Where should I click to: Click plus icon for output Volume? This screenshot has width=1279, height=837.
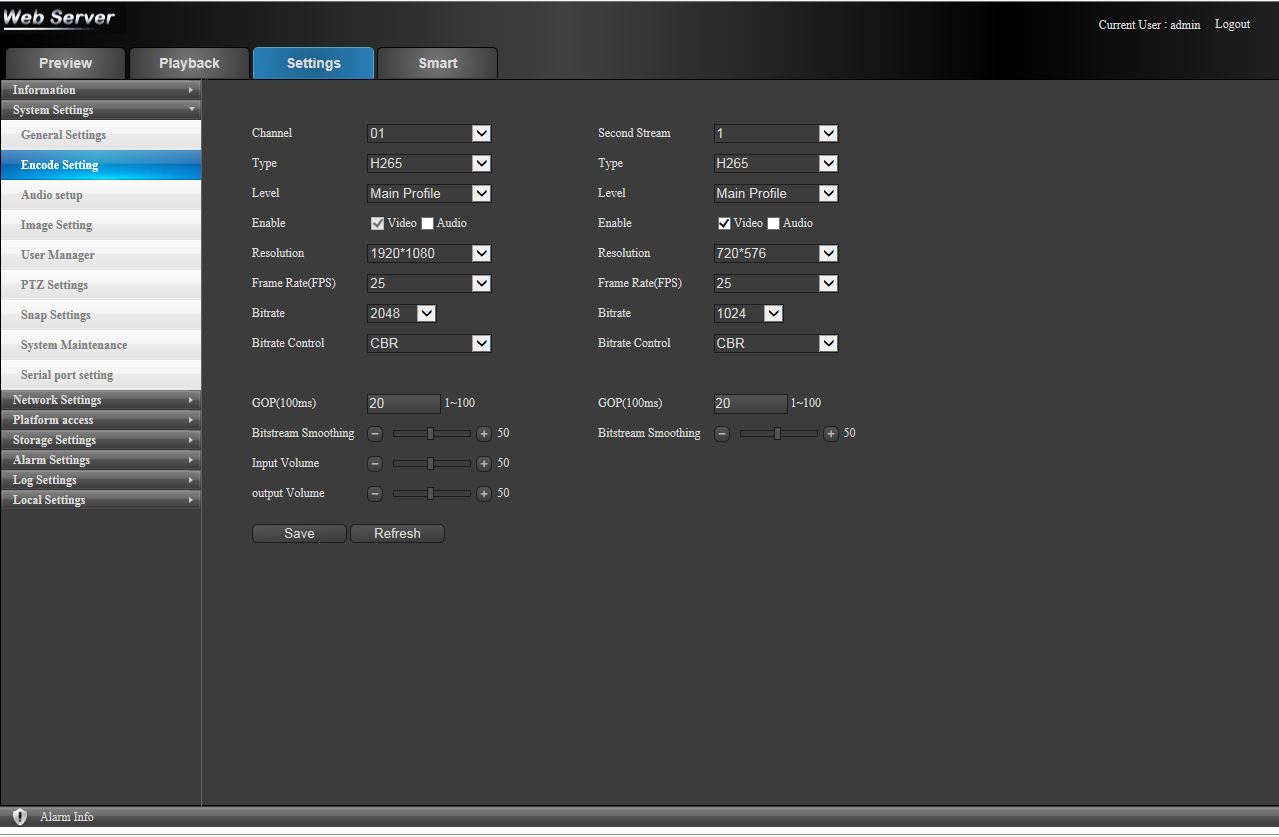click(484, 494)
